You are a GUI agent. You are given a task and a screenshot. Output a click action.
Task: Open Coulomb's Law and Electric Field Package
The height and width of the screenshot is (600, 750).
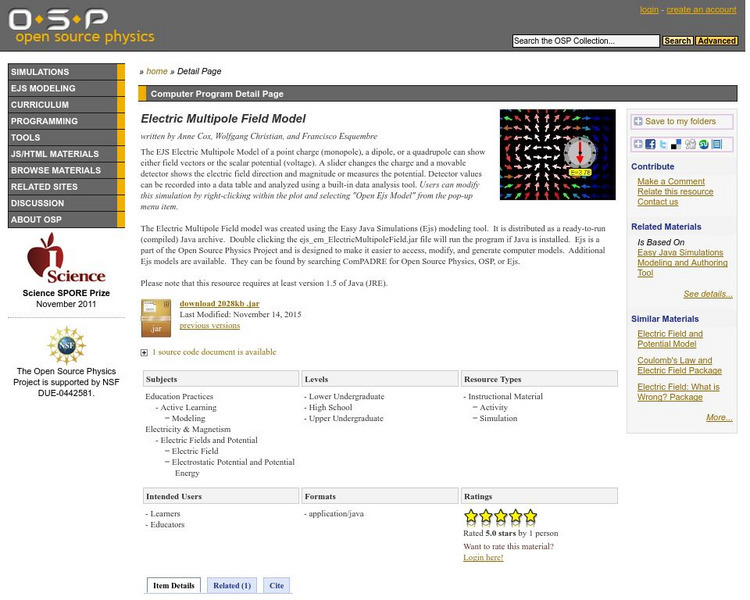pyautogui.click(x=679, y=366)
